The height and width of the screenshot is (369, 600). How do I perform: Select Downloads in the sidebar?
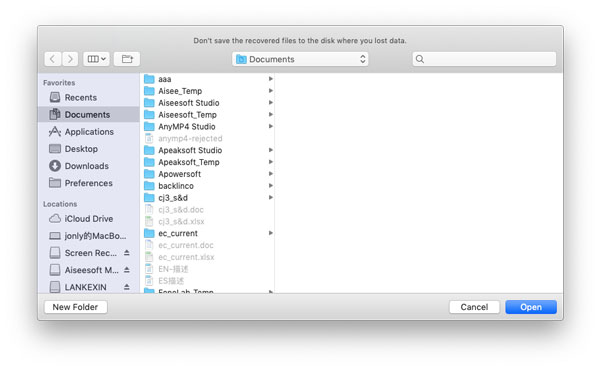click(89, 166)
